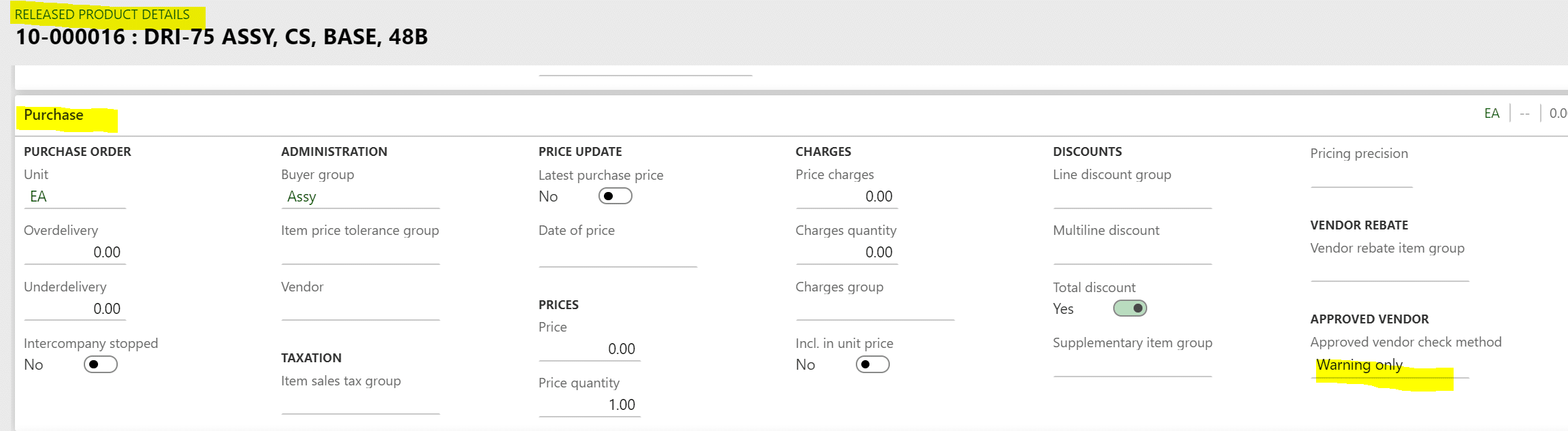Click the Price field under PRICES
This screenshot has width=1568, height=431.
pyautogui.click(x=589, y=348)
